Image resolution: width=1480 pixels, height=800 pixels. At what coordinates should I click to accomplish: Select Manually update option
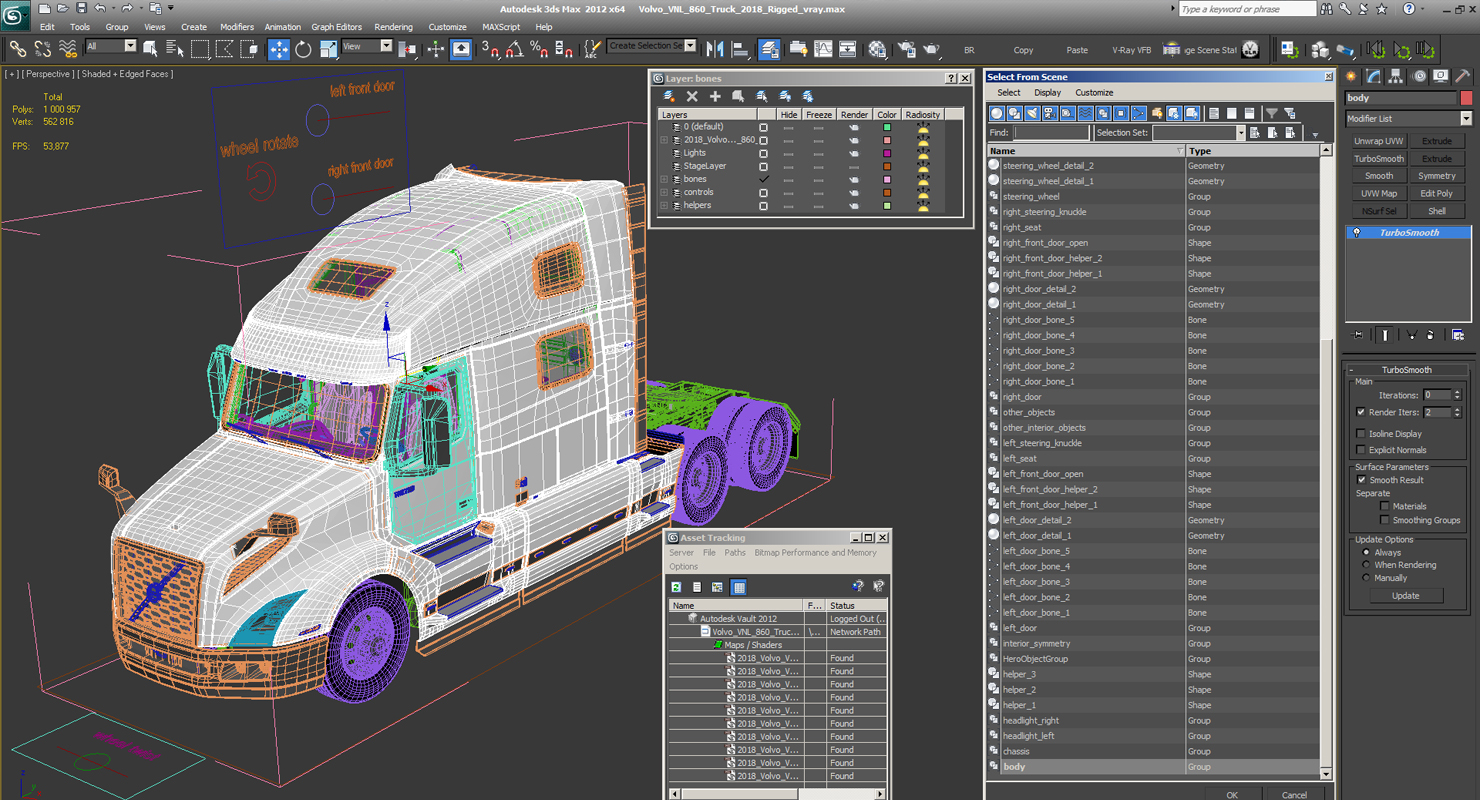click(x=1366, y=578)
